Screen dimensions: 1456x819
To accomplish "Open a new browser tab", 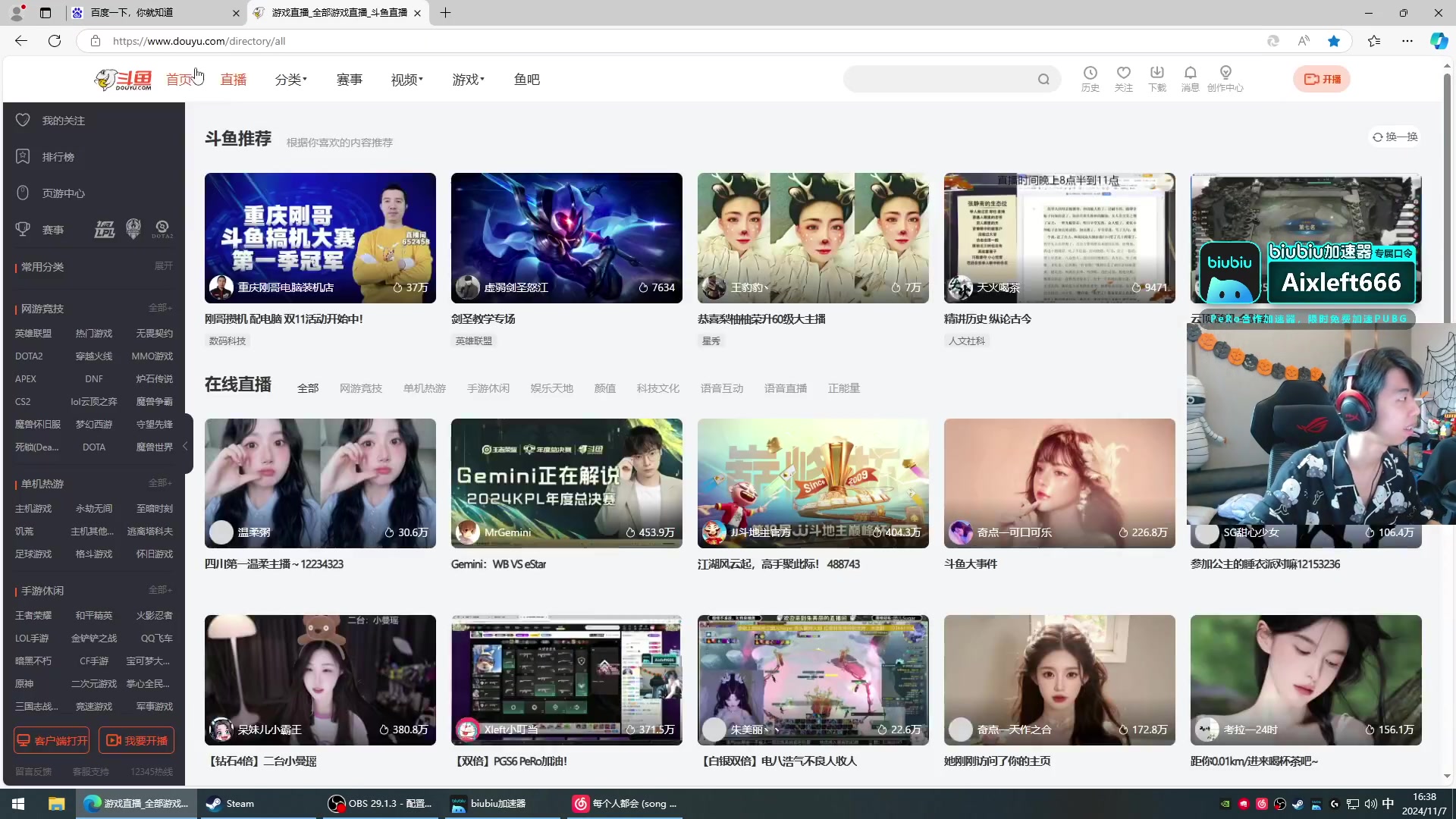I will 445,13.
